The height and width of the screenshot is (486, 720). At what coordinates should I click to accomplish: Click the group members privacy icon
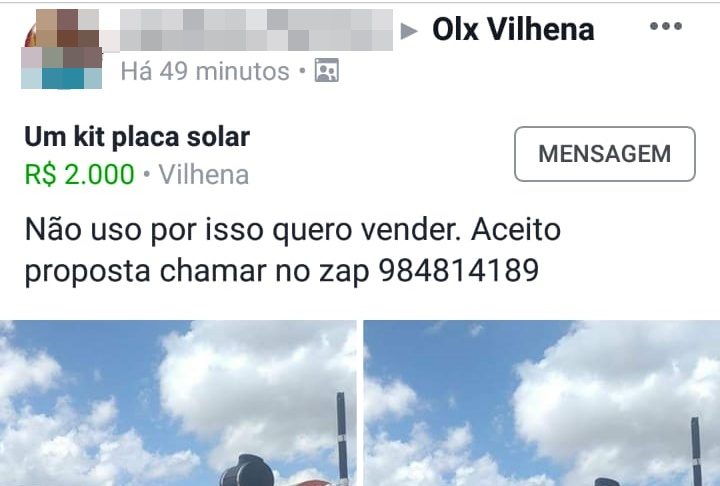(326, 70)
